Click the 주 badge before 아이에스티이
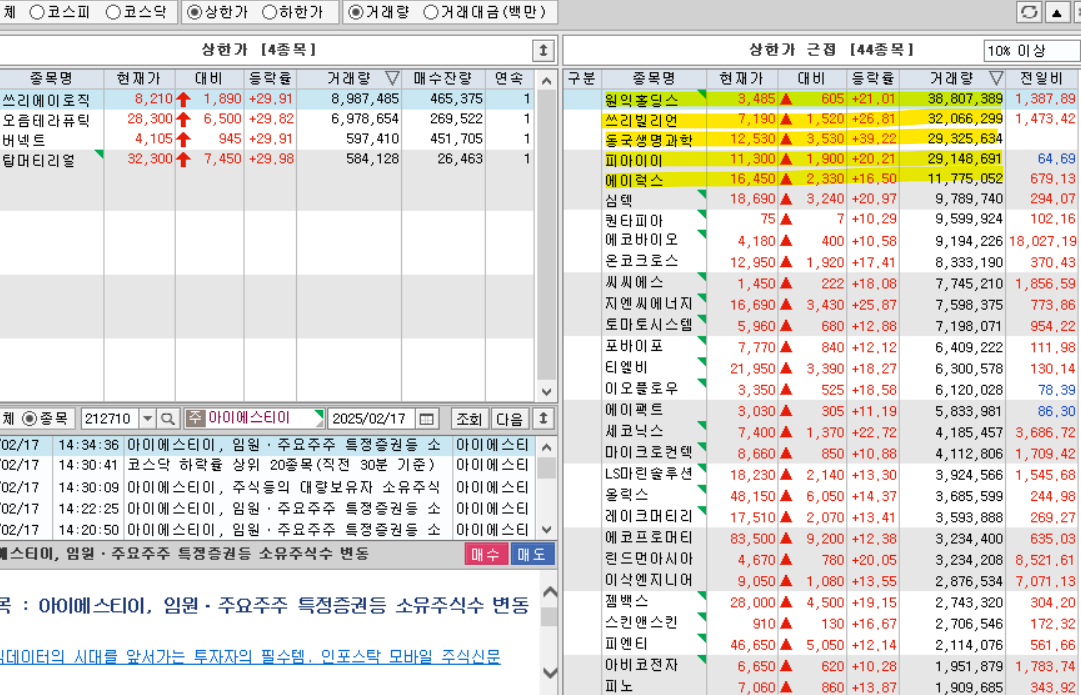 (195, 418)
